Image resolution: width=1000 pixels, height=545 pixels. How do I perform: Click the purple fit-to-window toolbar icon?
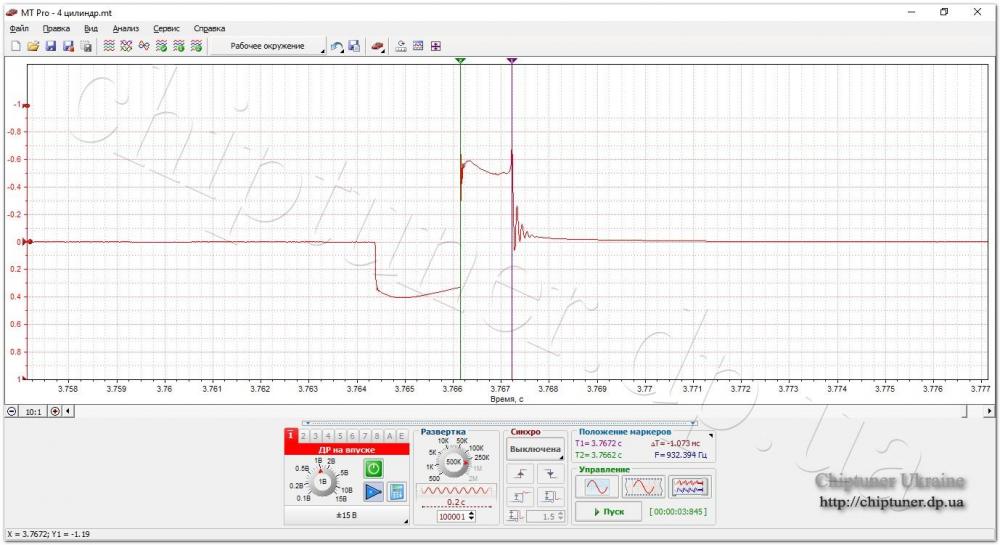(x=436, y=46)
